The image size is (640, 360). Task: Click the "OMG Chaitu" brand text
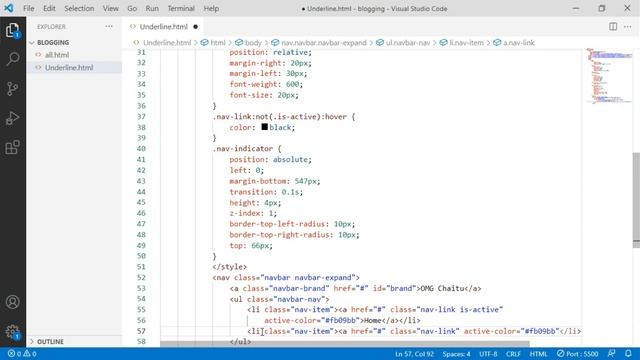[442, 289]
